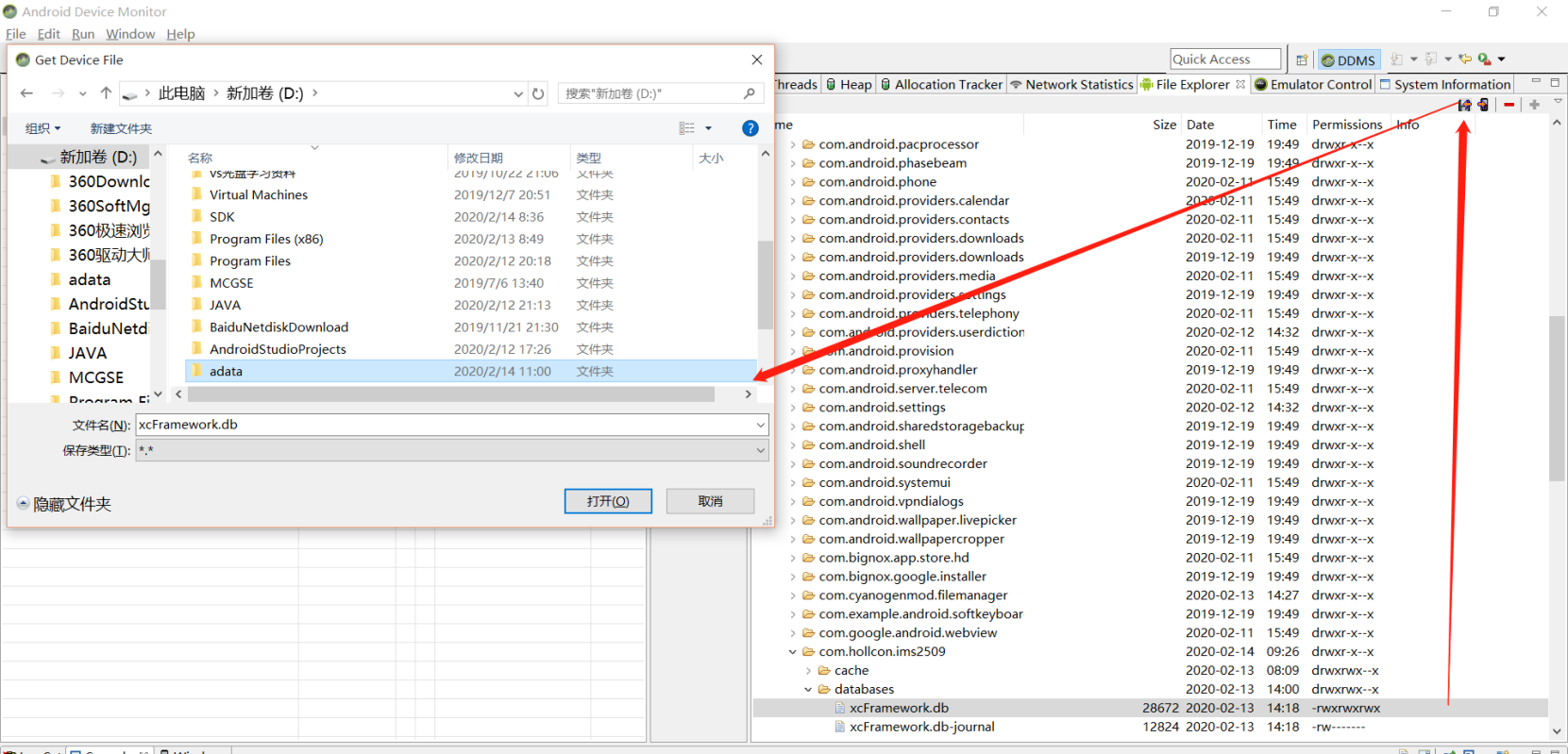Image resolution: width=1568 pixels, height=754 pixels.
Task: Click the Permissions column header
Action: pos(1346,125)
